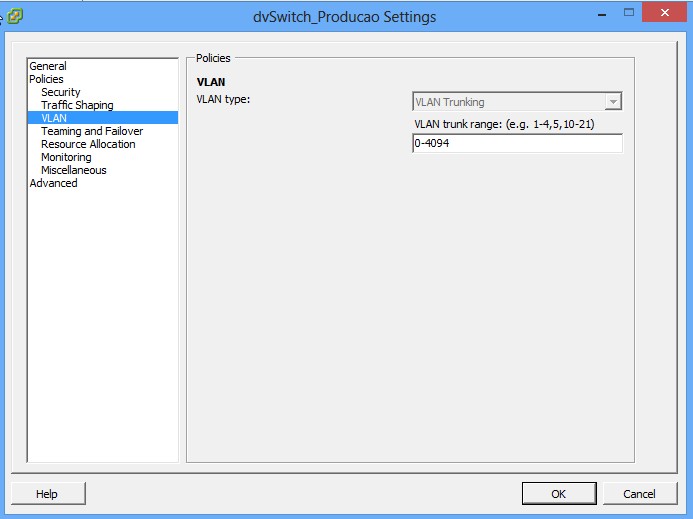
Task: Click the vSphere icon in title bar
Action: [15, 16]
